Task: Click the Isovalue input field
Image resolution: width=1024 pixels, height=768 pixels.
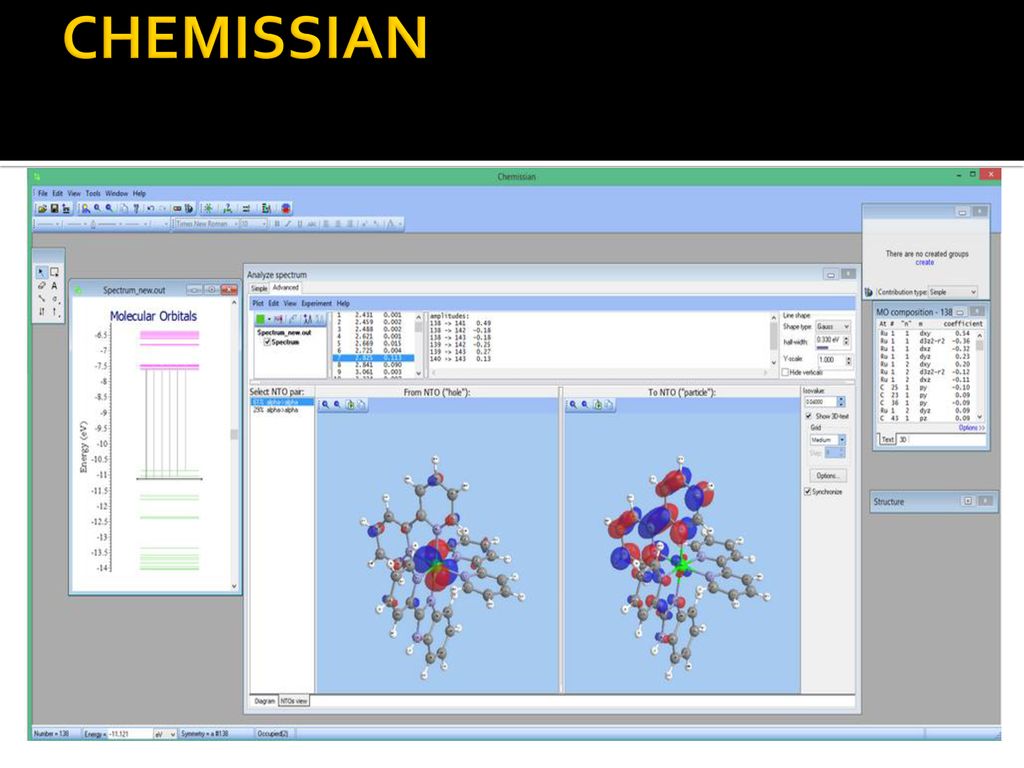Action: pos(820,402)
